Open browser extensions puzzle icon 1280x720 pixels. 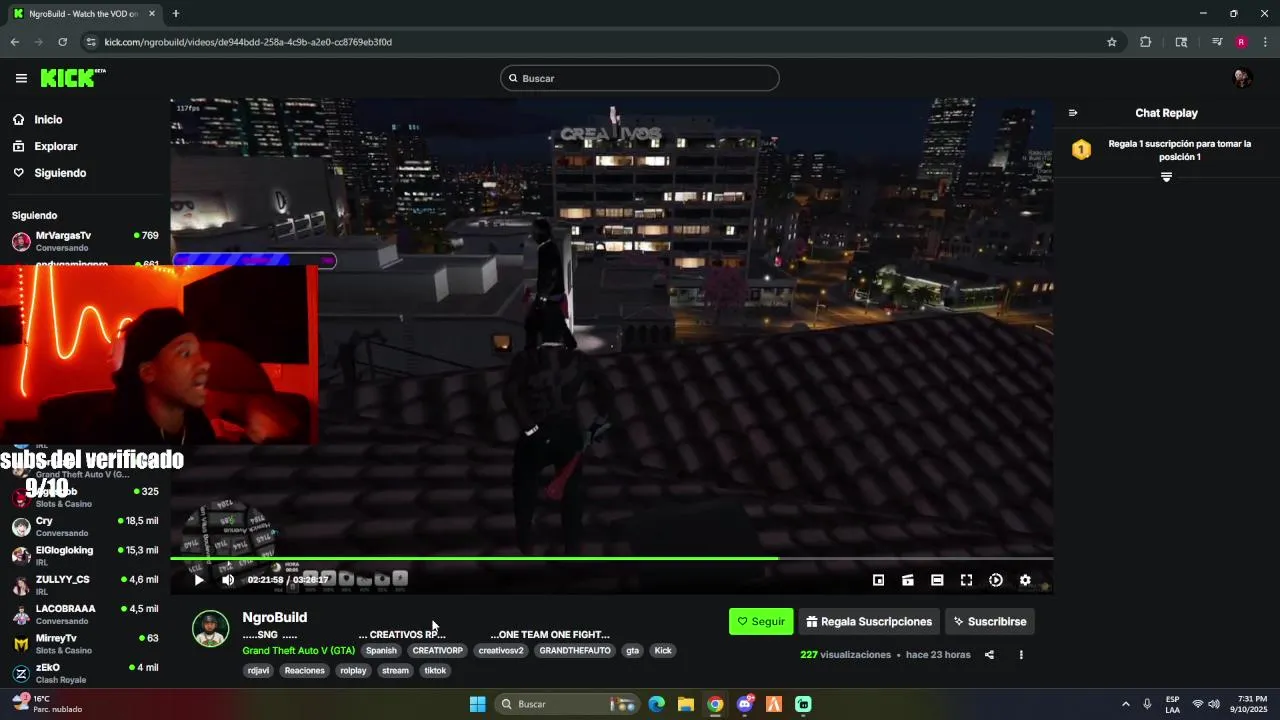(1145, 42)
